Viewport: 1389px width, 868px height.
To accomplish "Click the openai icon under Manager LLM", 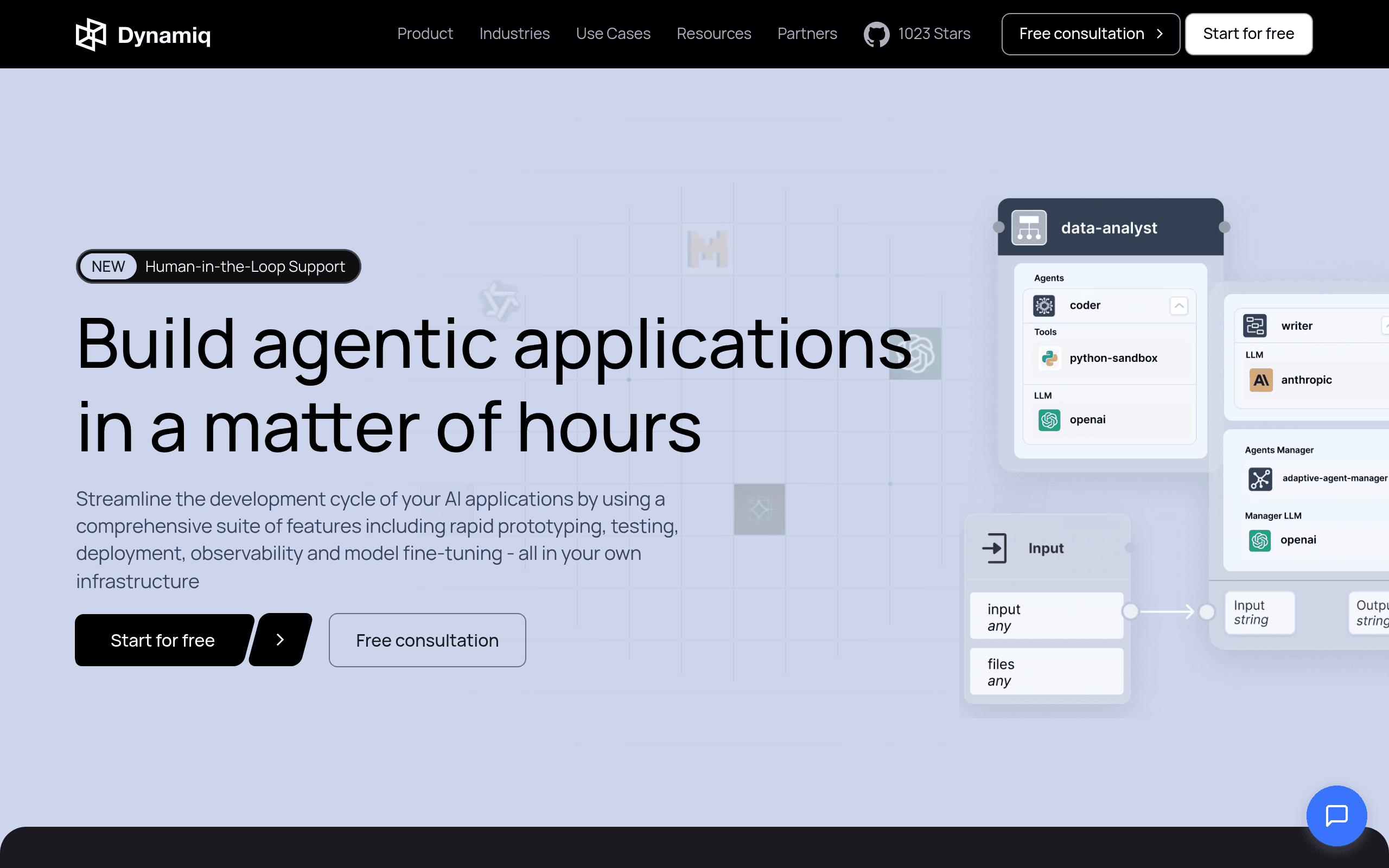I will 1260,540.
